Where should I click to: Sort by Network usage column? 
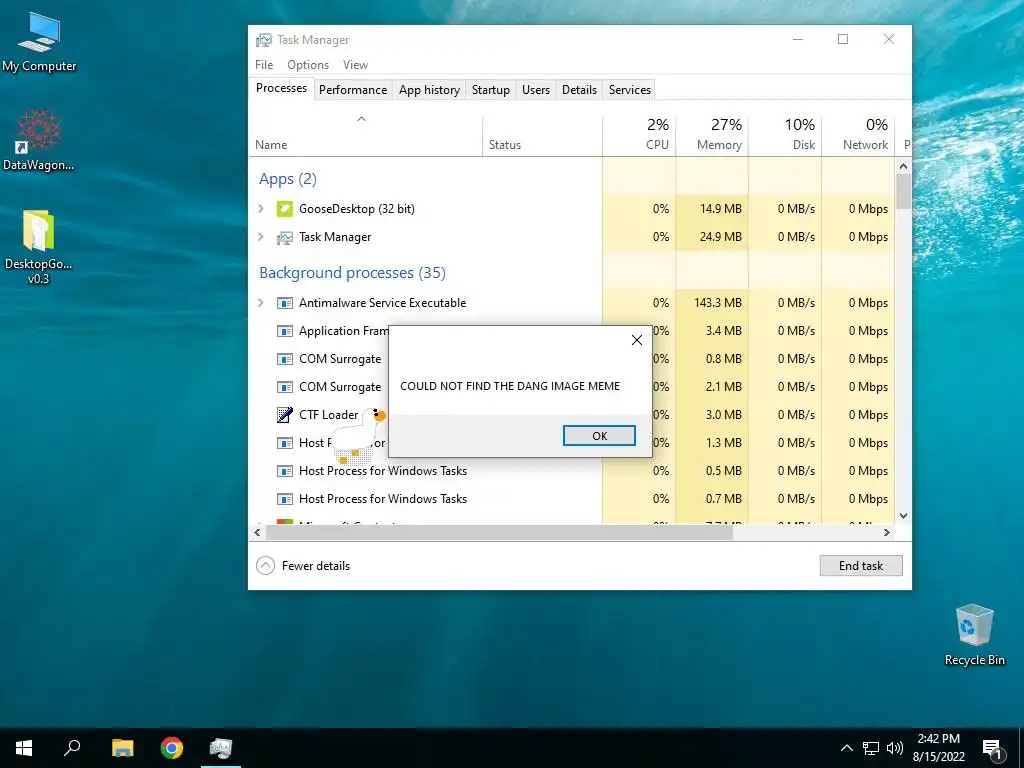[x=857, y=136]
